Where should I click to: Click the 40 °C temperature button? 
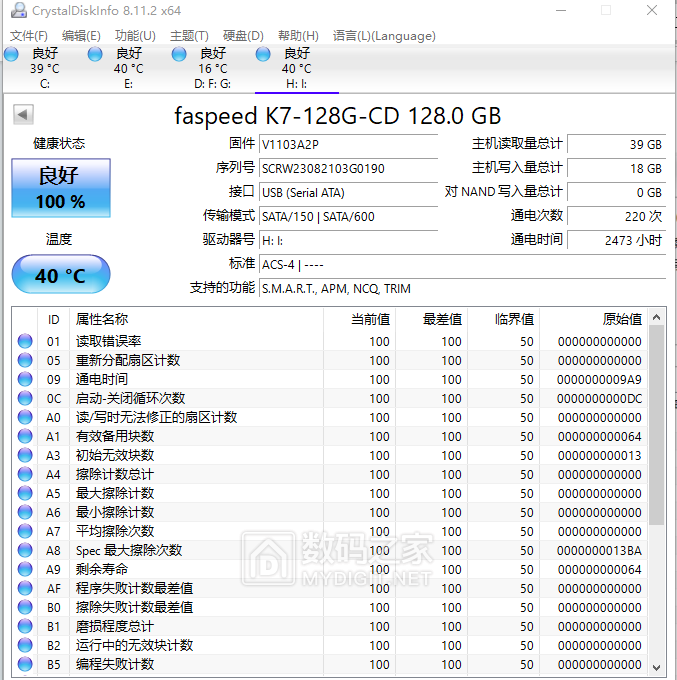(x=61, y=275)
